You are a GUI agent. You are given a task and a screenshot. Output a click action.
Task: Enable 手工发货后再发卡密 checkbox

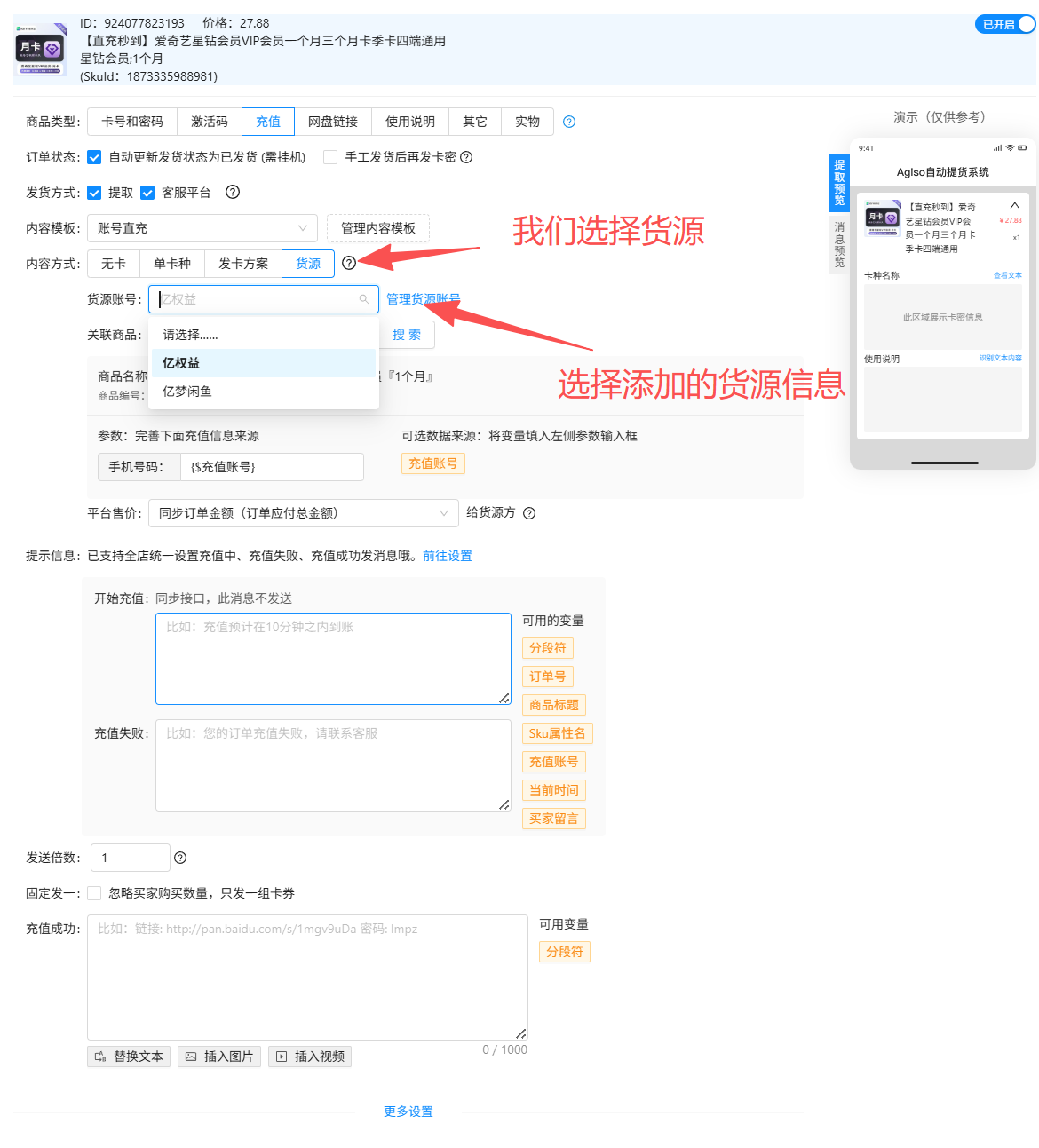[x=330, y=157]
